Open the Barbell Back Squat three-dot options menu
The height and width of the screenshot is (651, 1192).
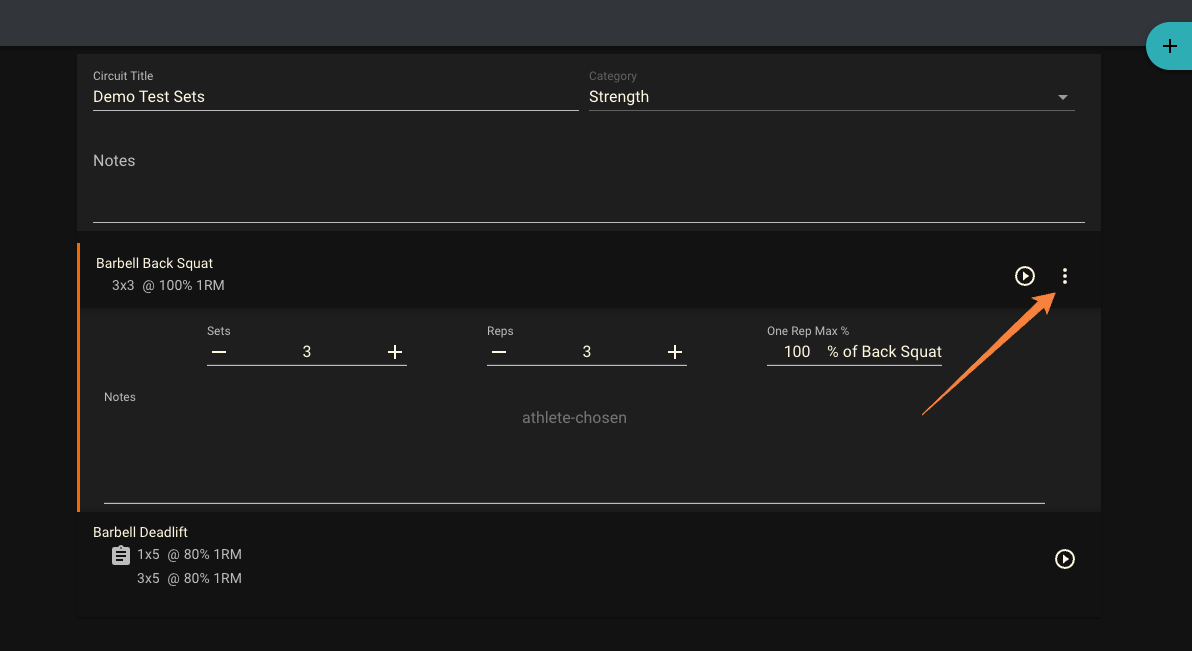pyautogui.click(x=1064, y=276)
